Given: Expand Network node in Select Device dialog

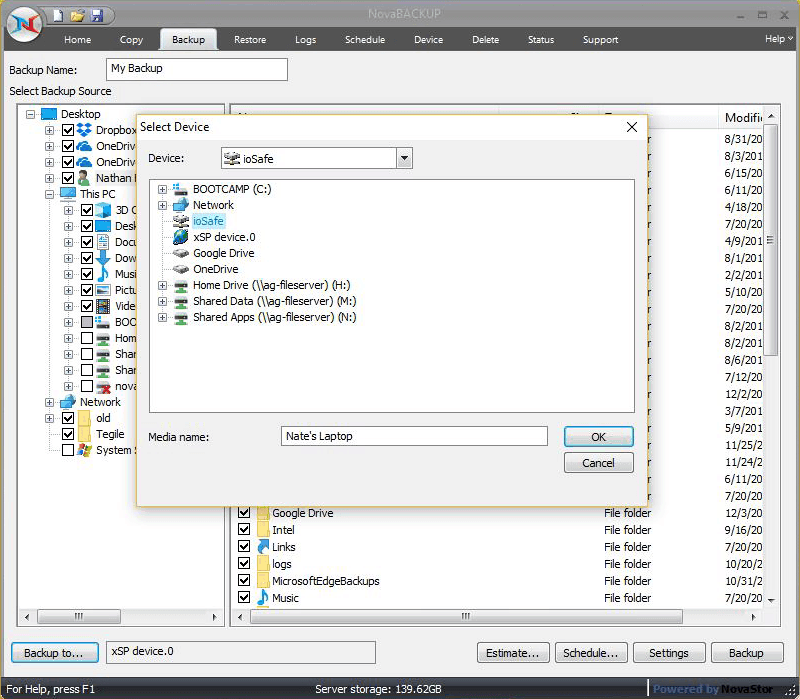Looking at the screenshot, I should (162, 205).
